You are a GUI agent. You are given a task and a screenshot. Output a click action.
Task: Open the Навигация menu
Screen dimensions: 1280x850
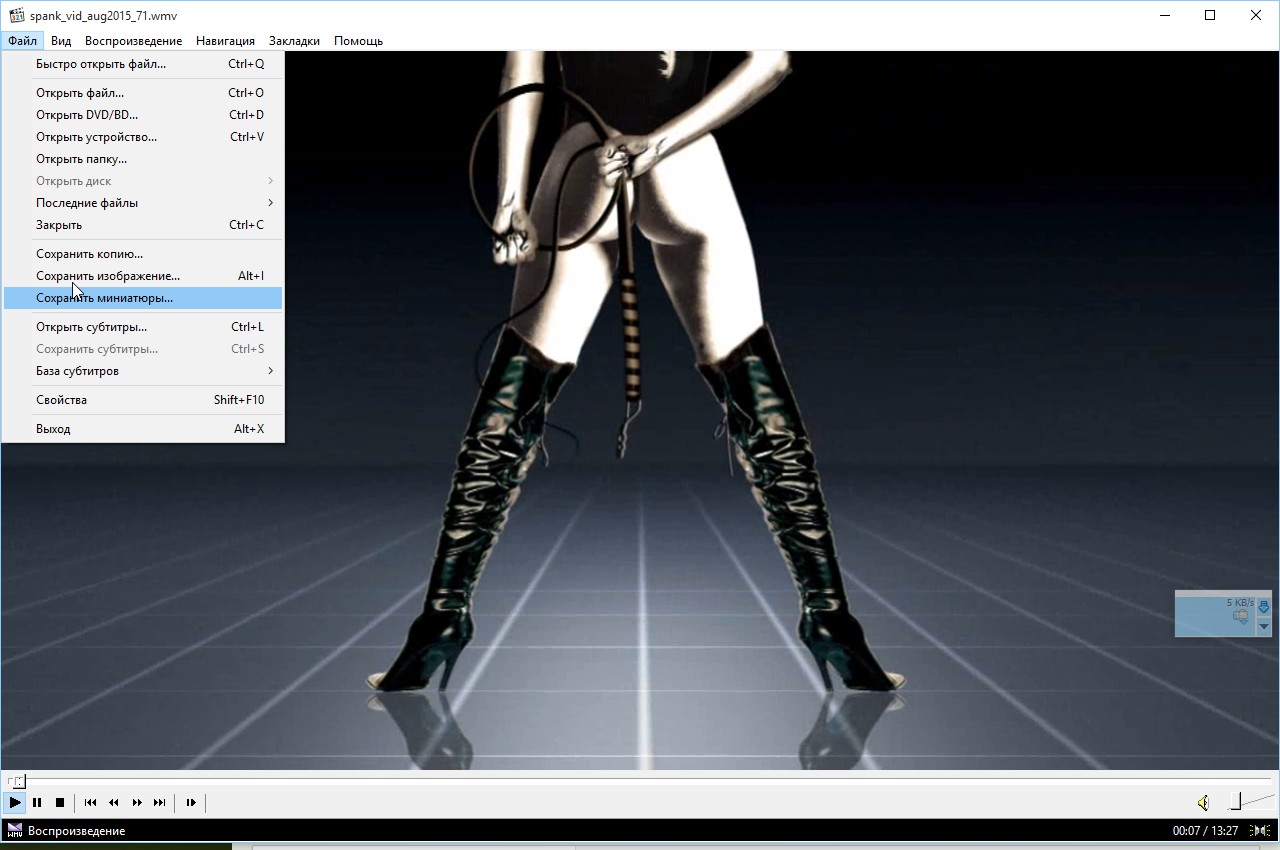[x=225, y=41]
